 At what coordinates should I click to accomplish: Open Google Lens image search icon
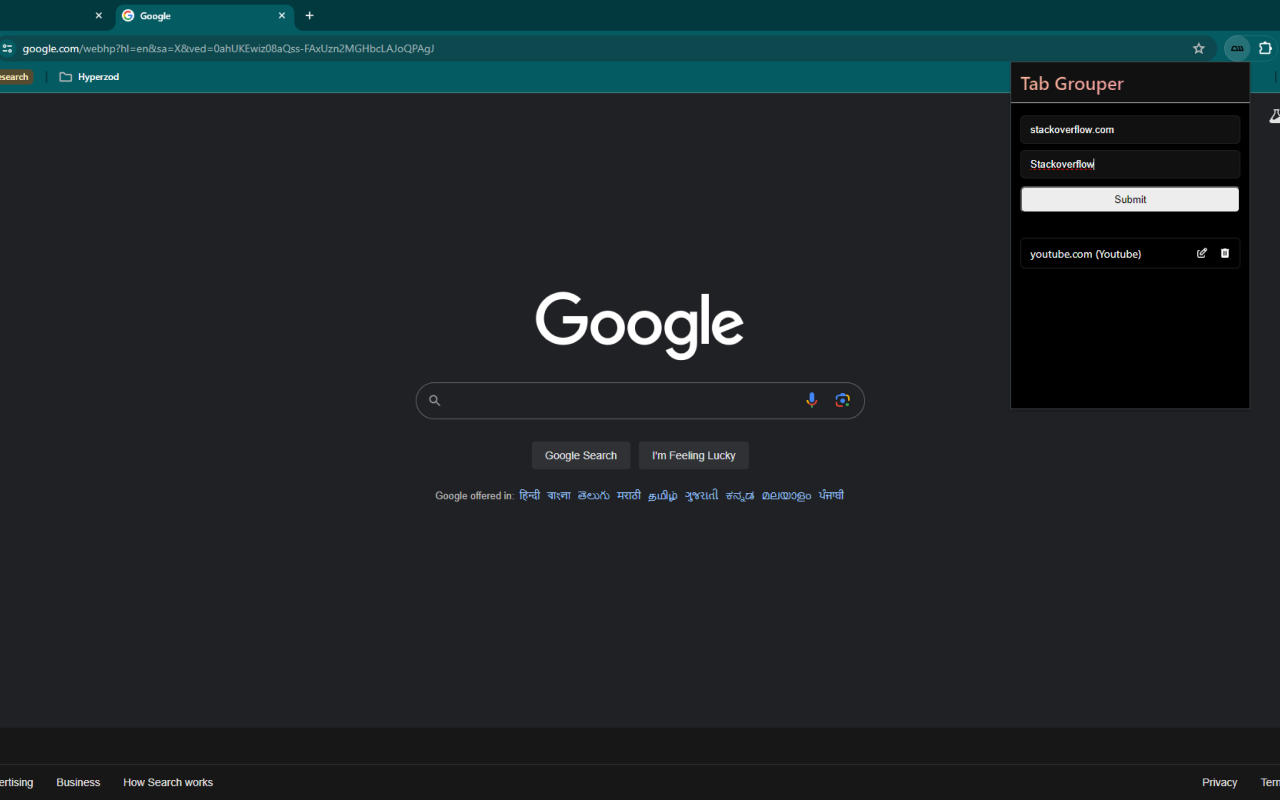point(843,400)
